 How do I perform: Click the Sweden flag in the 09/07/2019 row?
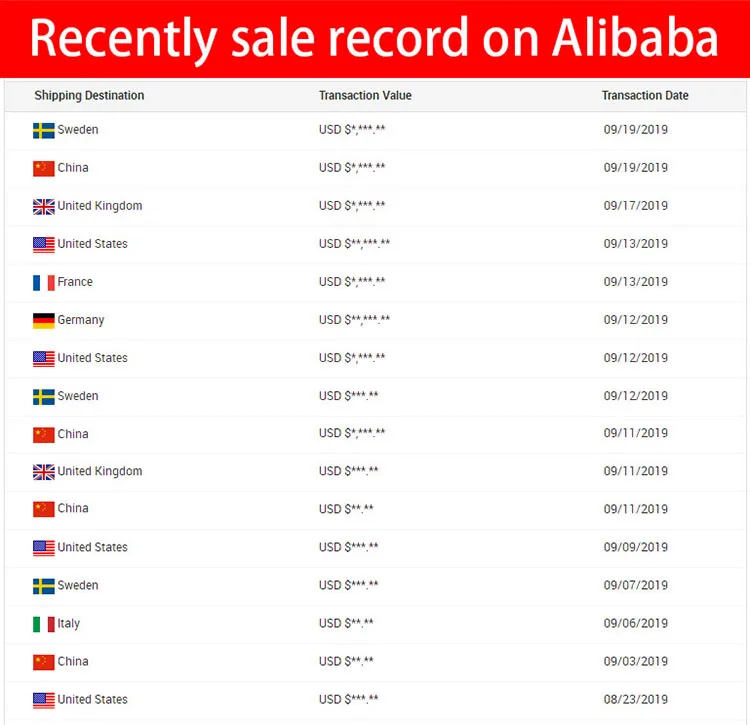(x=43, y=586)
